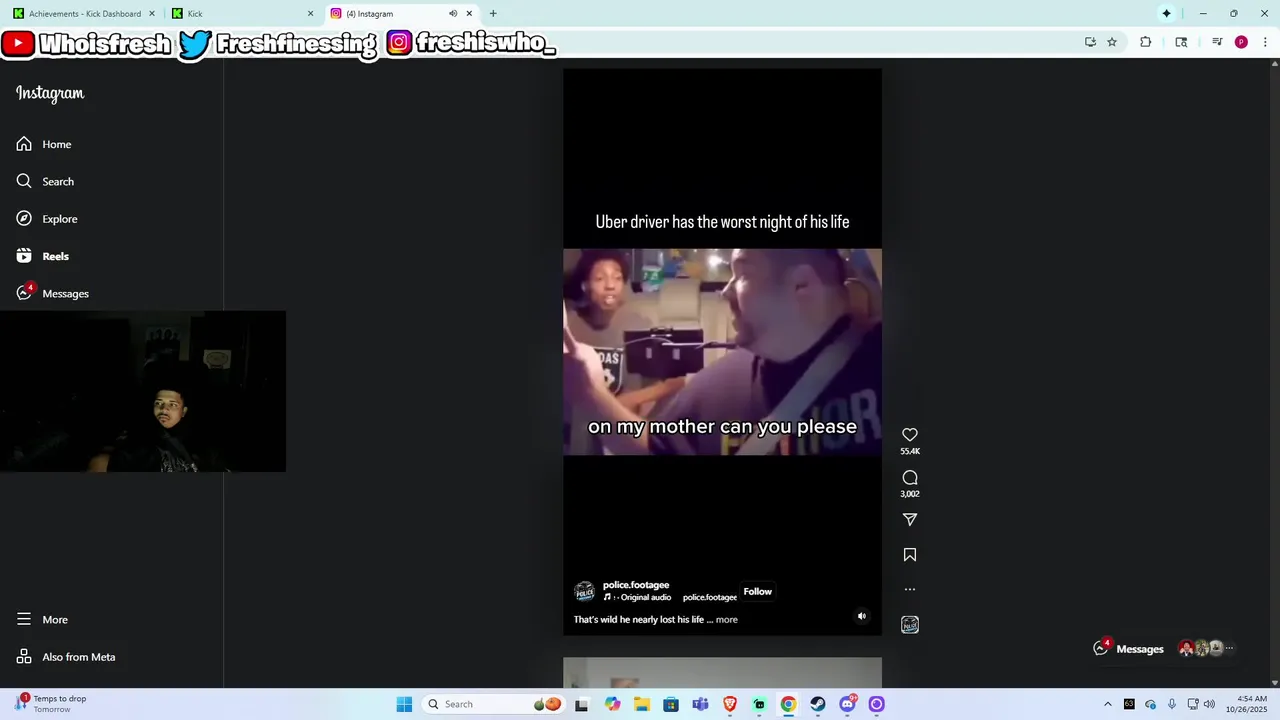Viewport: 1280px width, 720px height.
Task: Open Messages in the left sidebar
Action: pos(53,293)
